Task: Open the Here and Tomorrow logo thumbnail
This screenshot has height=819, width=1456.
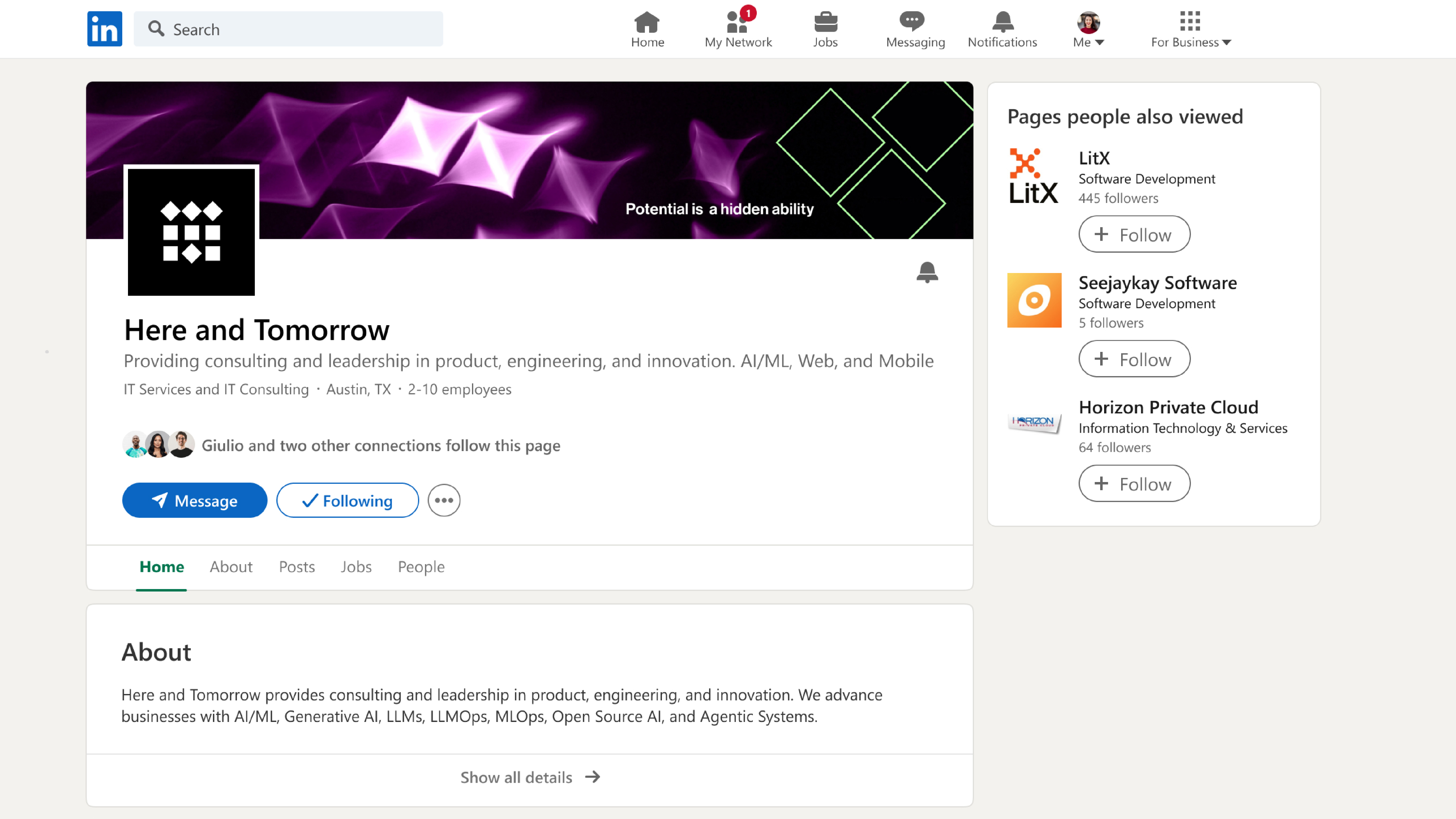Action: click(x=191, y=232)
